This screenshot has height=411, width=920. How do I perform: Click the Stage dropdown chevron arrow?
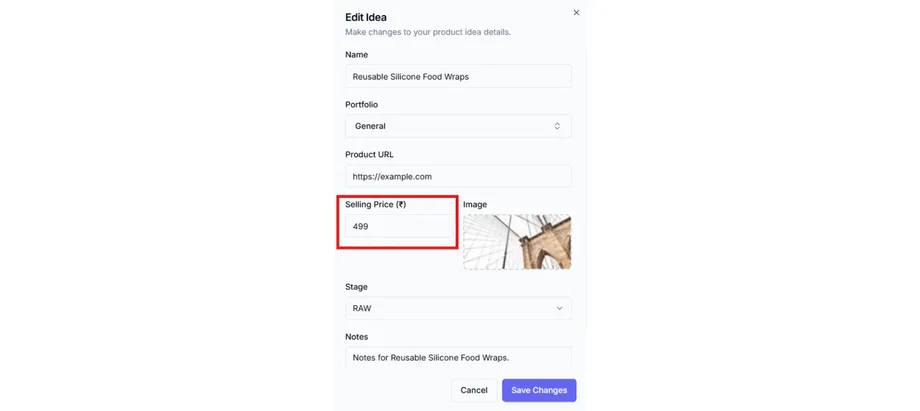point(560,309)
